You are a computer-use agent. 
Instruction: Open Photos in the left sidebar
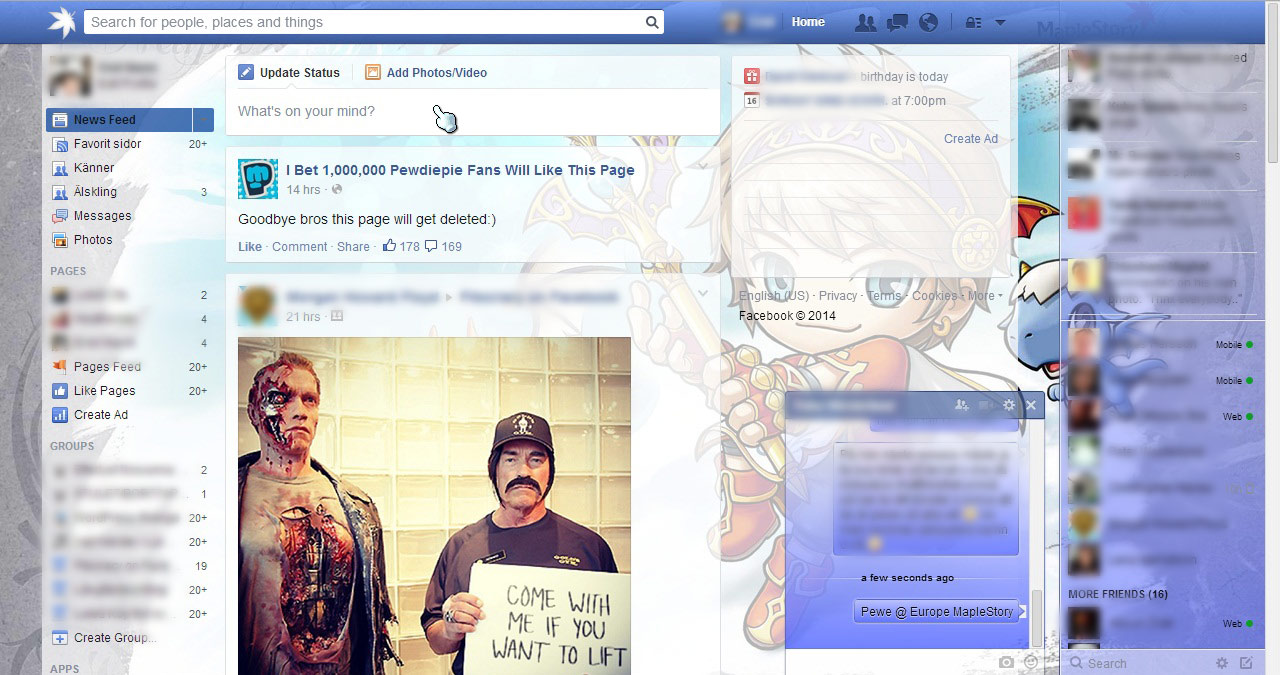click(93, 240)
